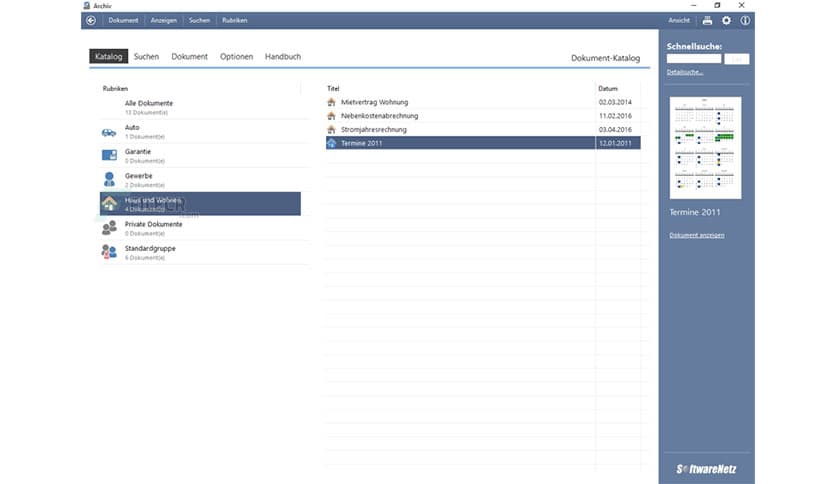Viewport: 836px width, 484px height.
Task: Click the back arrow icon in toolbar
Action: pos(91,20)
